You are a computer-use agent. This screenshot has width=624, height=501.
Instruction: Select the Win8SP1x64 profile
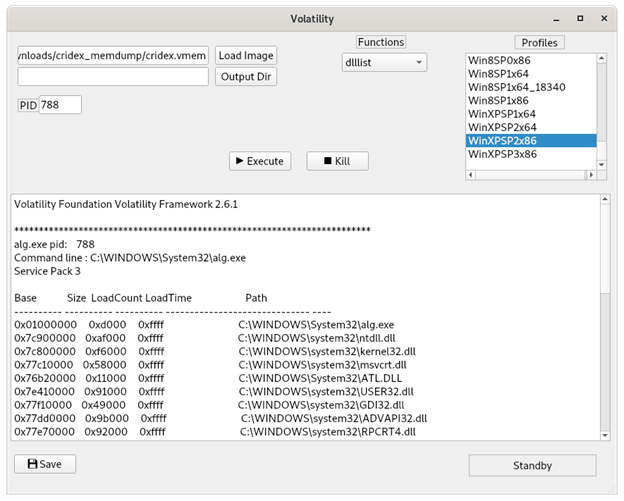(531, 74)
